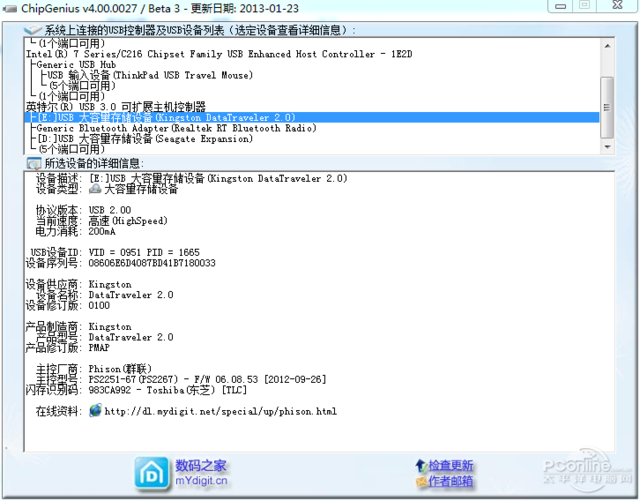The image size is (640, 501).
Task: Click product revision PMAP value
Action: (x=99, y=347)
